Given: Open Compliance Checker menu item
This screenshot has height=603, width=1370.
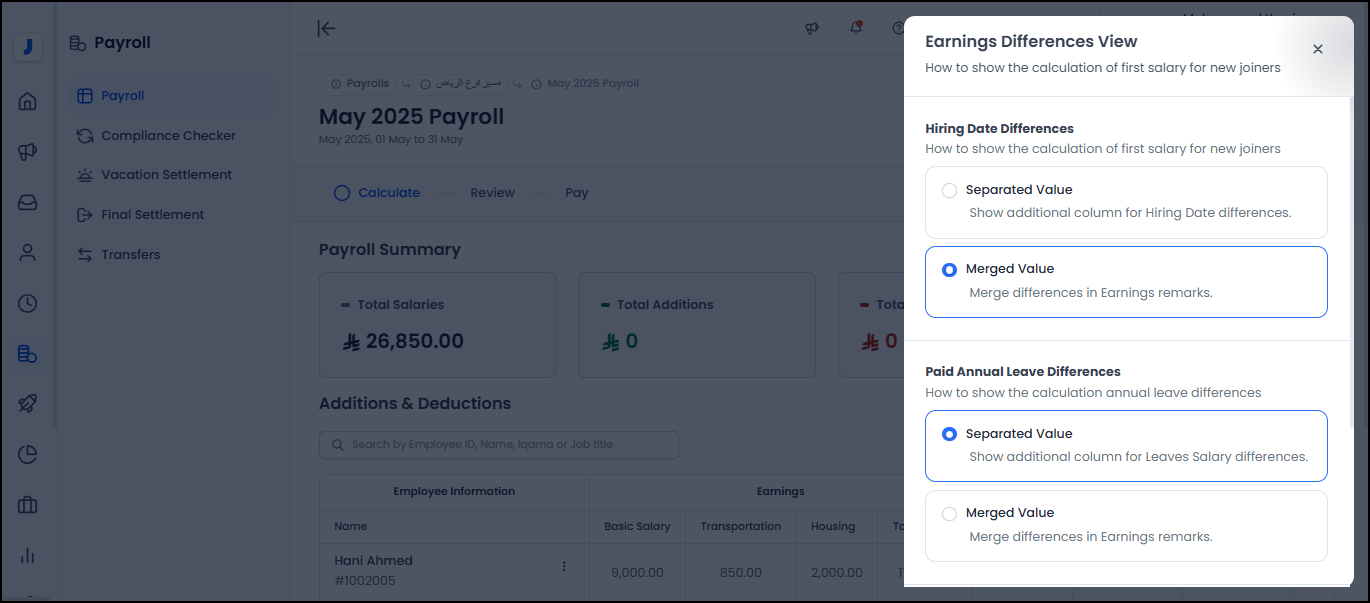Looking at the screenshot, I should click(x=168, y=135).
